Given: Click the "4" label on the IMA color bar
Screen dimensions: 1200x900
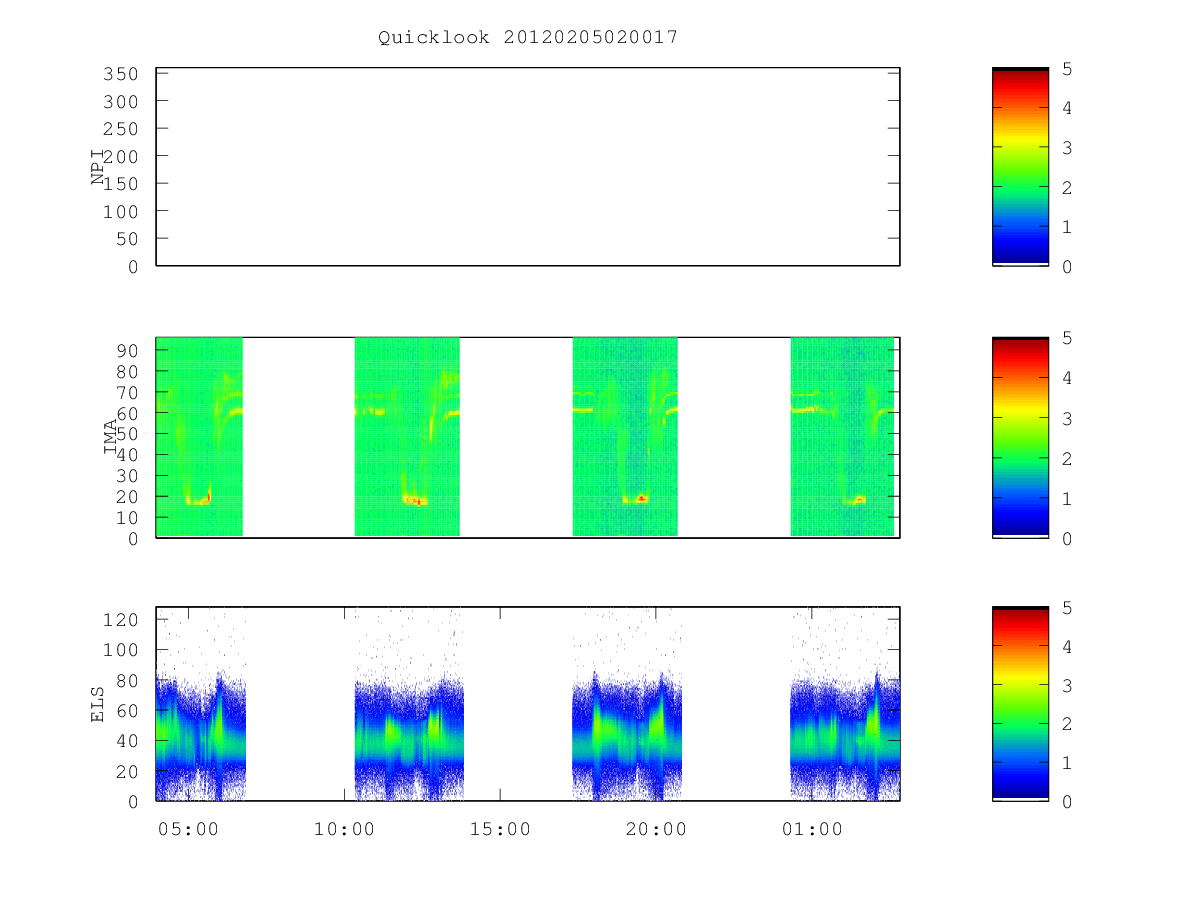Looking at the screenshot, I should [x=1067, y=379].
